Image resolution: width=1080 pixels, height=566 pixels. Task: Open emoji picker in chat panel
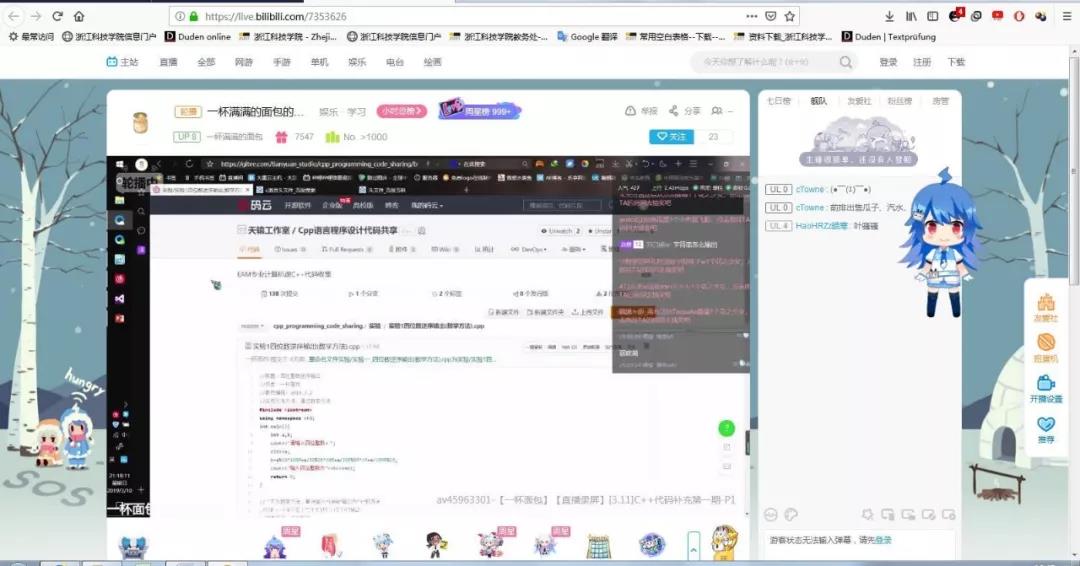coord(771,514)
